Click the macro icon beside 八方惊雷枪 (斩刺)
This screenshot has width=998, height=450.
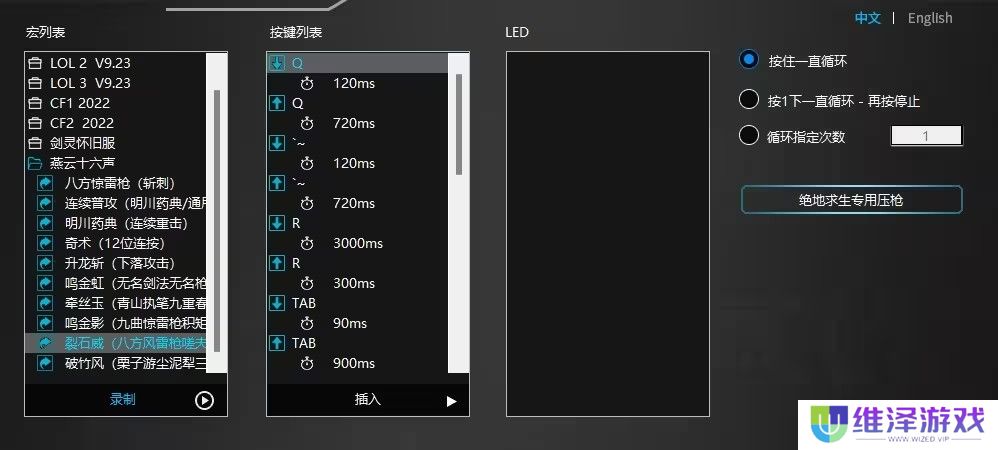coord(45,183)
